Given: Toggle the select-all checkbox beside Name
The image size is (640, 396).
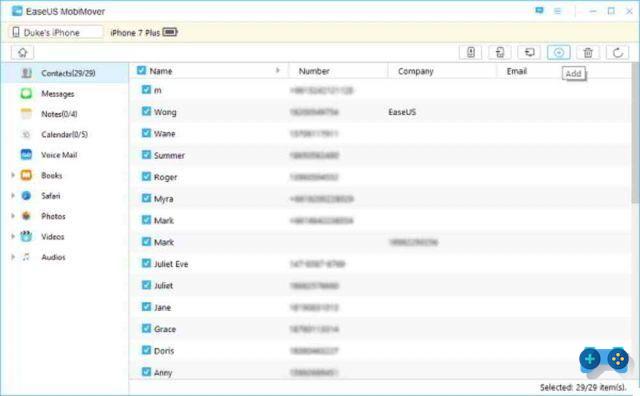Looking at the screenshot, I should (142, 70).
